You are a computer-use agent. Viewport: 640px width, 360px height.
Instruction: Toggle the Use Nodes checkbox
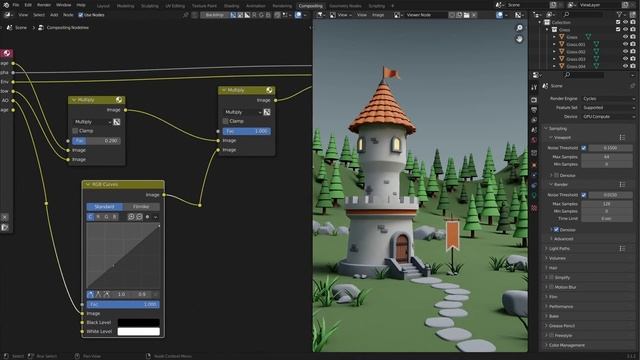pos(80,15)
